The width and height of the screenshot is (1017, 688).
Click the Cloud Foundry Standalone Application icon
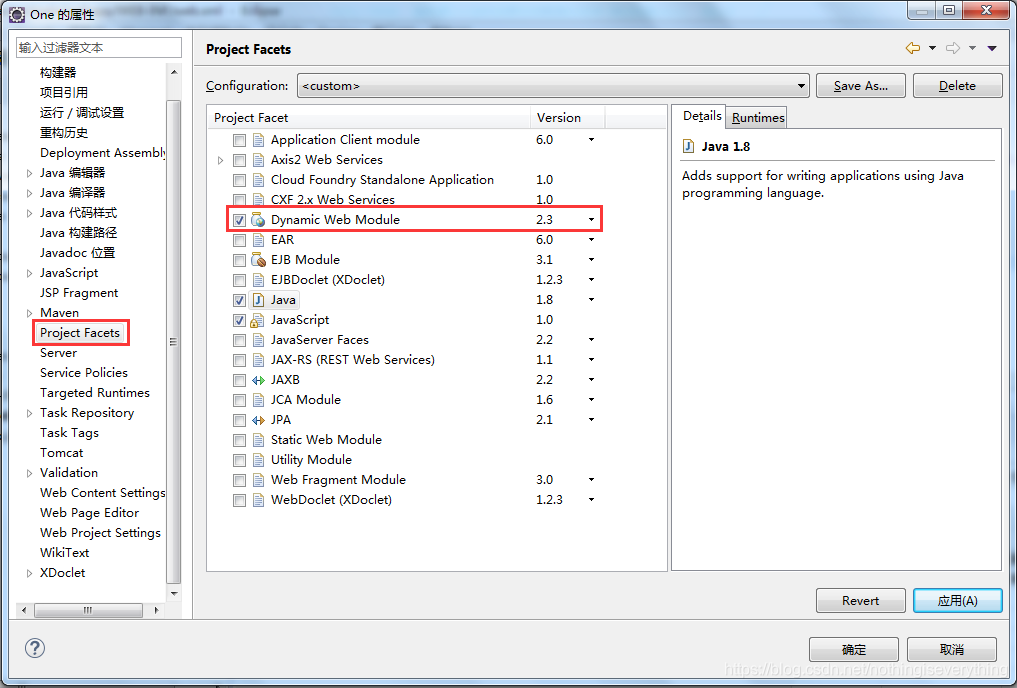pyautogui.click(x=258, y=180)
